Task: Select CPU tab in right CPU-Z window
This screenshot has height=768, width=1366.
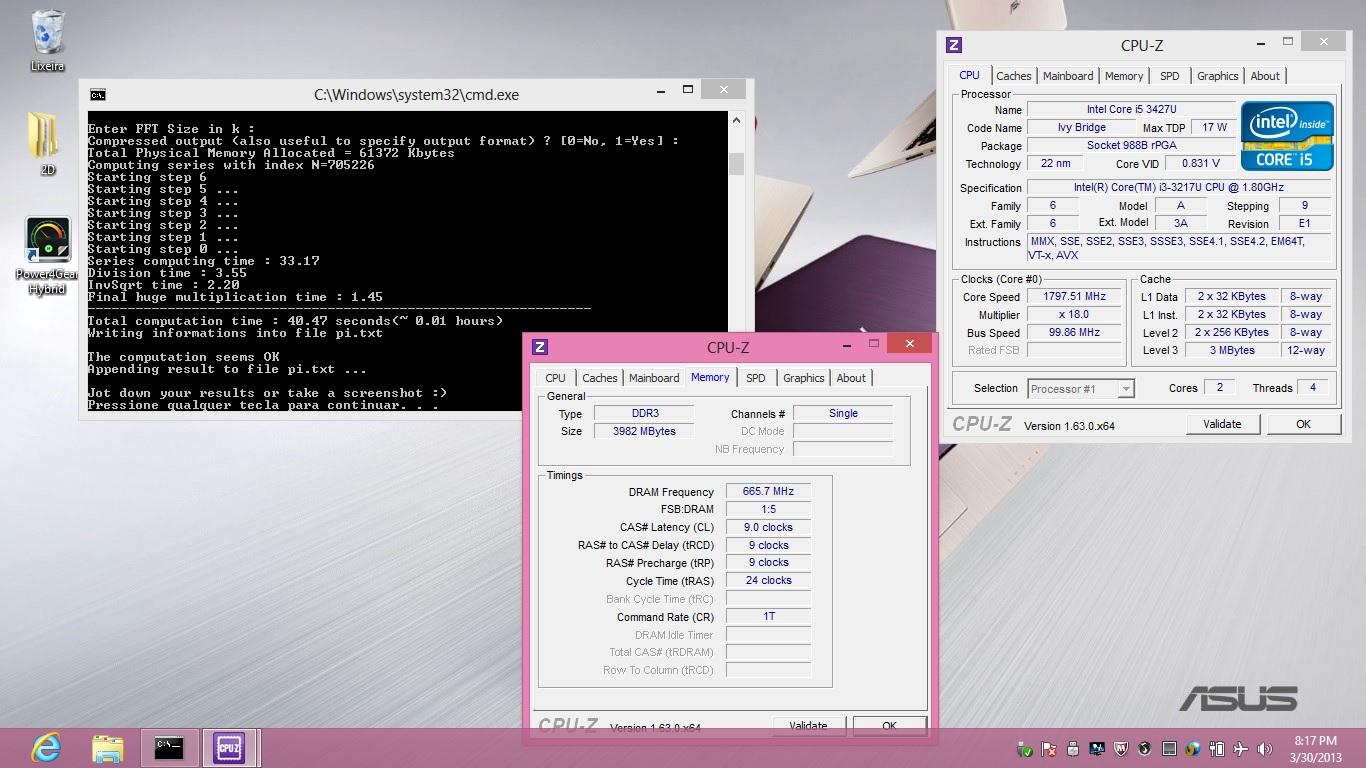Action: (x=970, y=75)
